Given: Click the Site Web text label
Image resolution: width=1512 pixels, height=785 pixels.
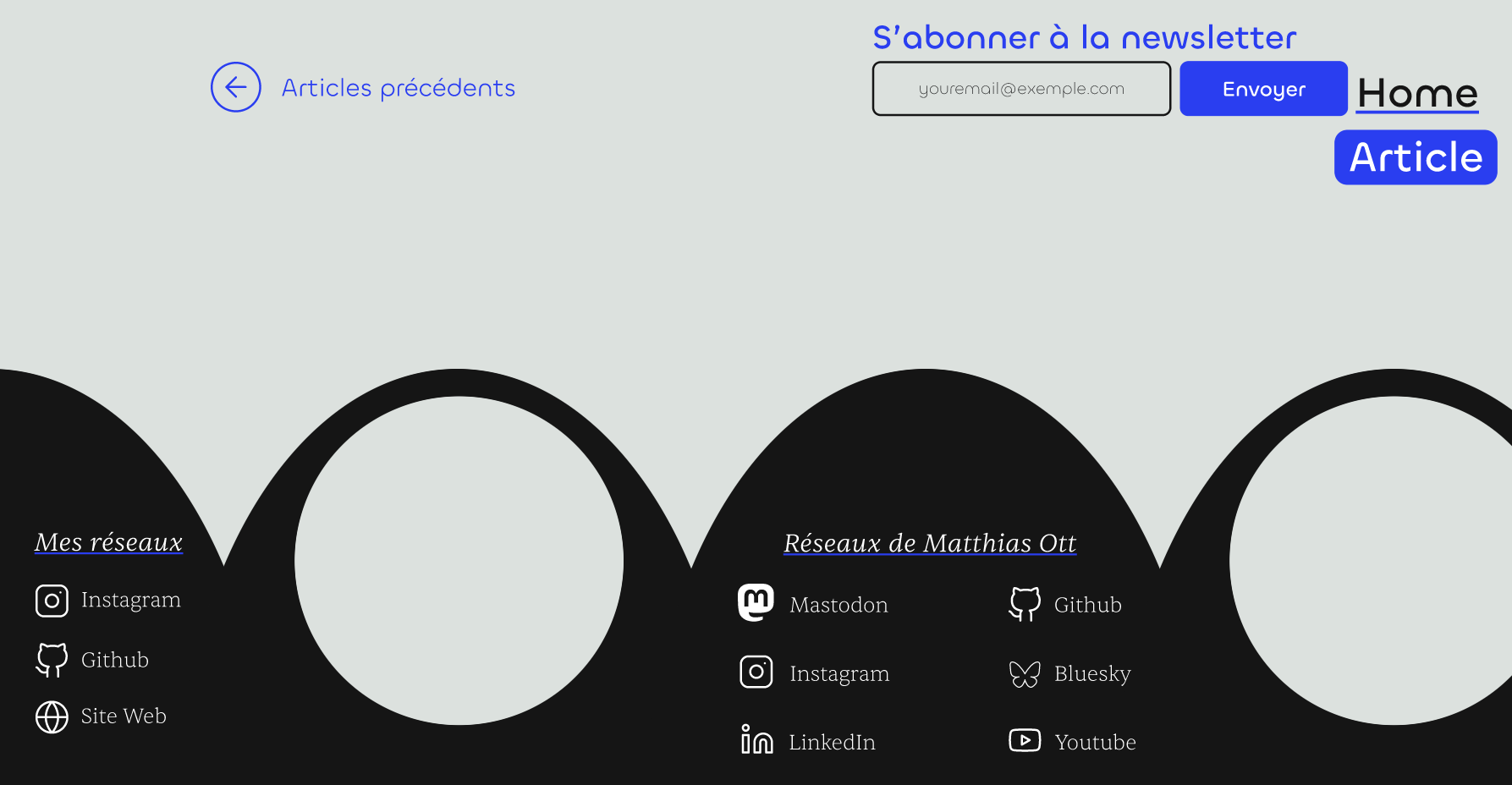Looking at the screenshot, I should (123, 716).
